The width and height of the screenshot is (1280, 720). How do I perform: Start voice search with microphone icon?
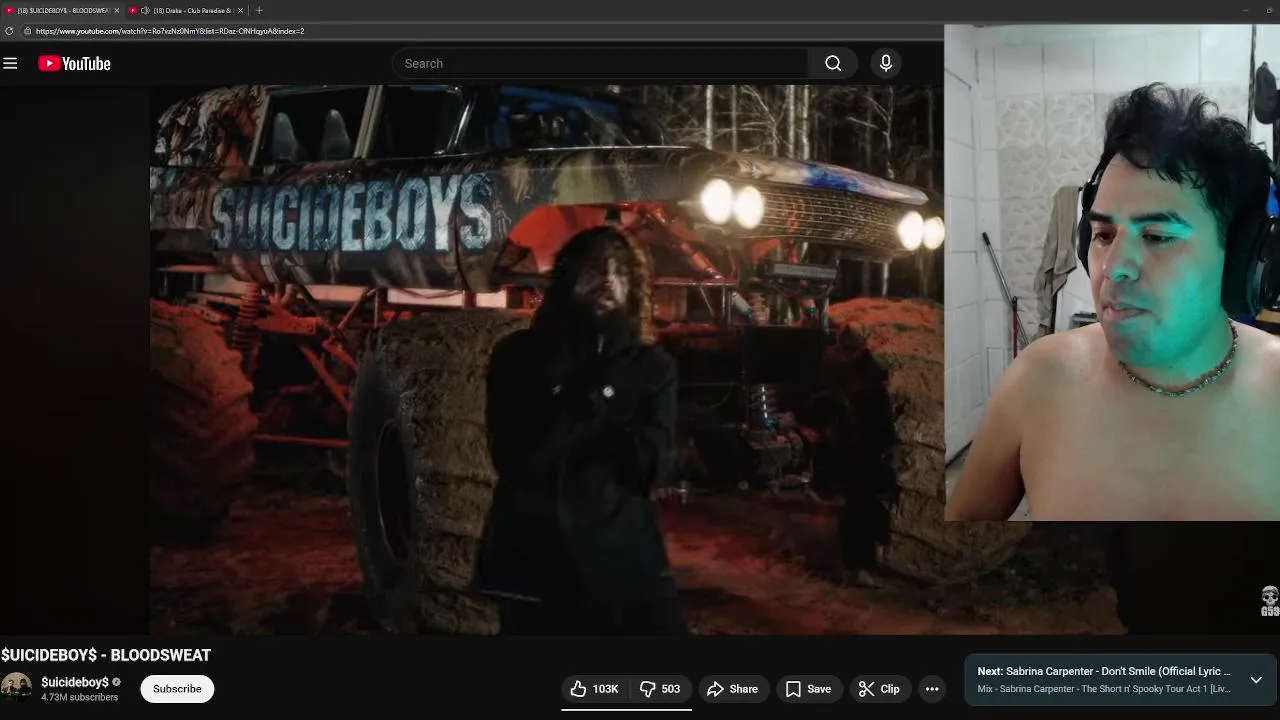[x=885, y=63]
